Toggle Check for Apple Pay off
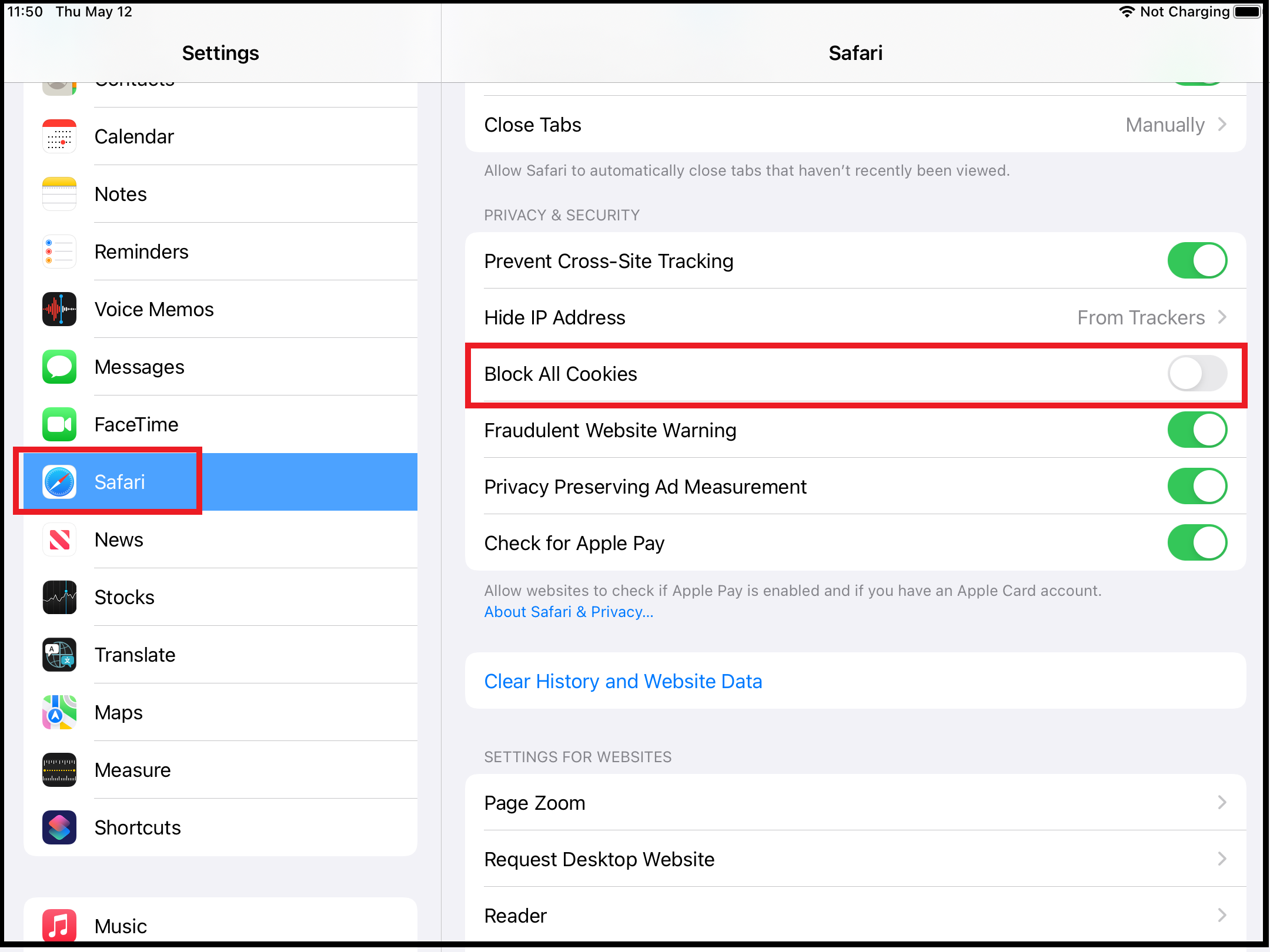Screen dimensions: 1270x952 (x=1197, y=543)
